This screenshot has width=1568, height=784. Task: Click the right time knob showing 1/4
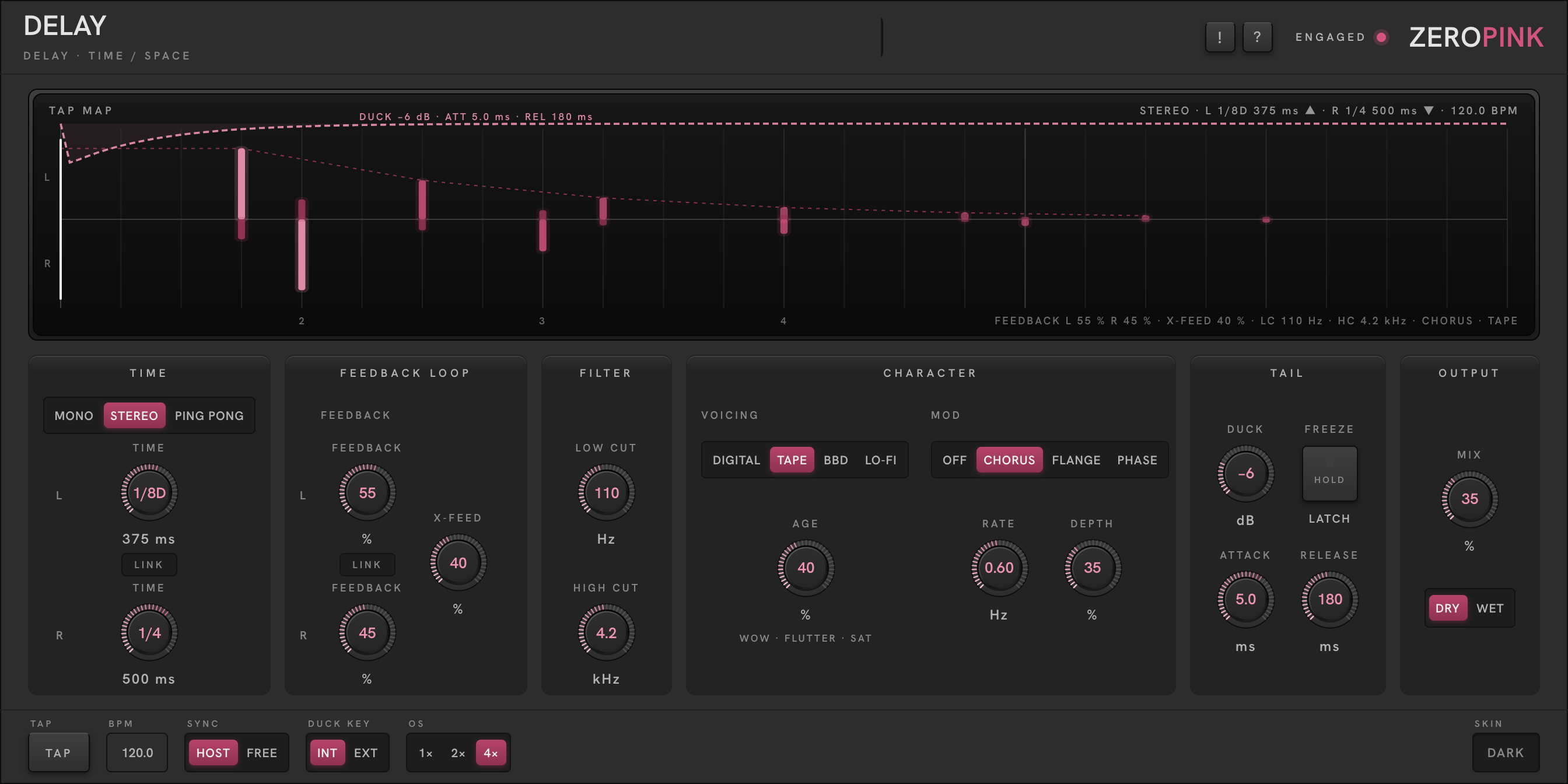[x=149, y=632]
